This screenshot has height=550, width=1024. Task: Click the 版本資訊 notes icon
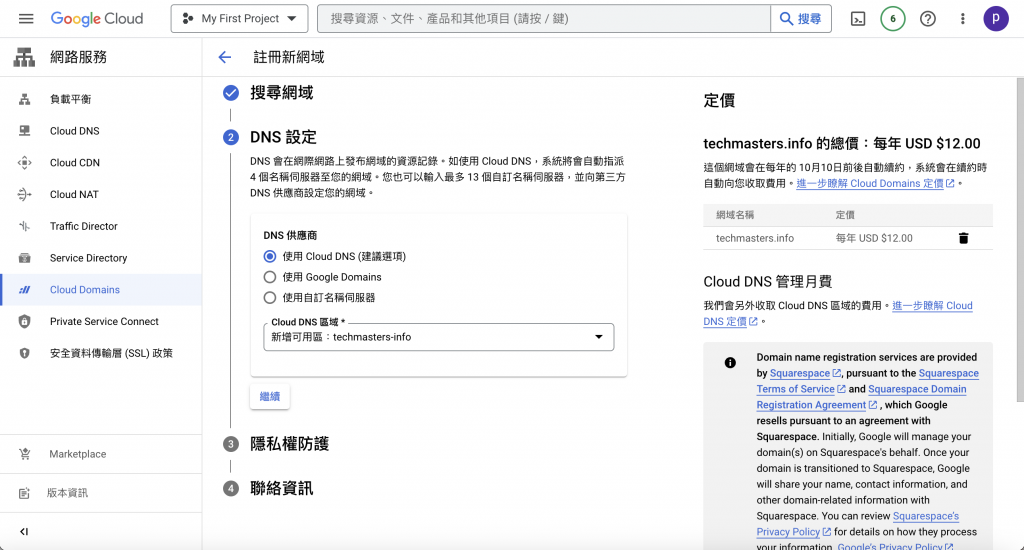pyautogui.click(x=24, y=493)
